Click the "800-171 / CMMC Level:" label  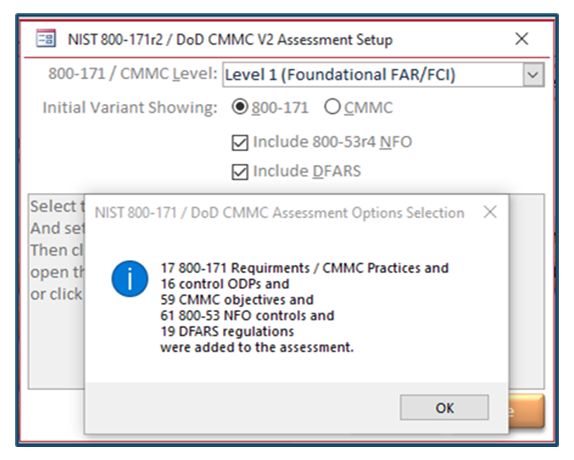point(133,74)
